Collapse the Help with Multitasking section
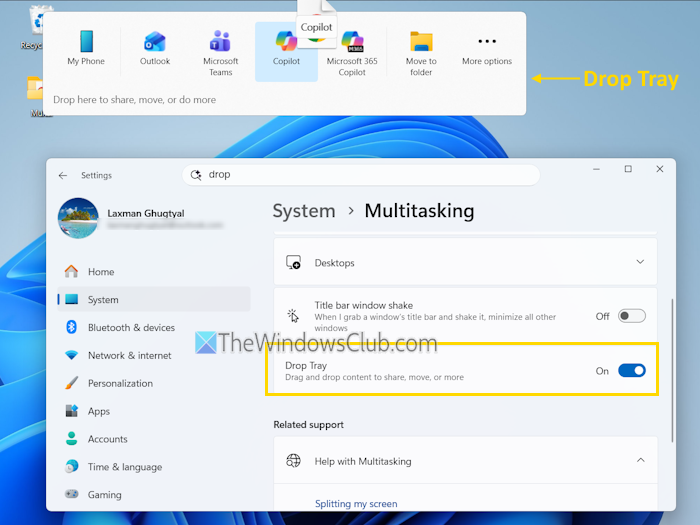The height and width of the screenshot is (525, 700). click(640, 460)
